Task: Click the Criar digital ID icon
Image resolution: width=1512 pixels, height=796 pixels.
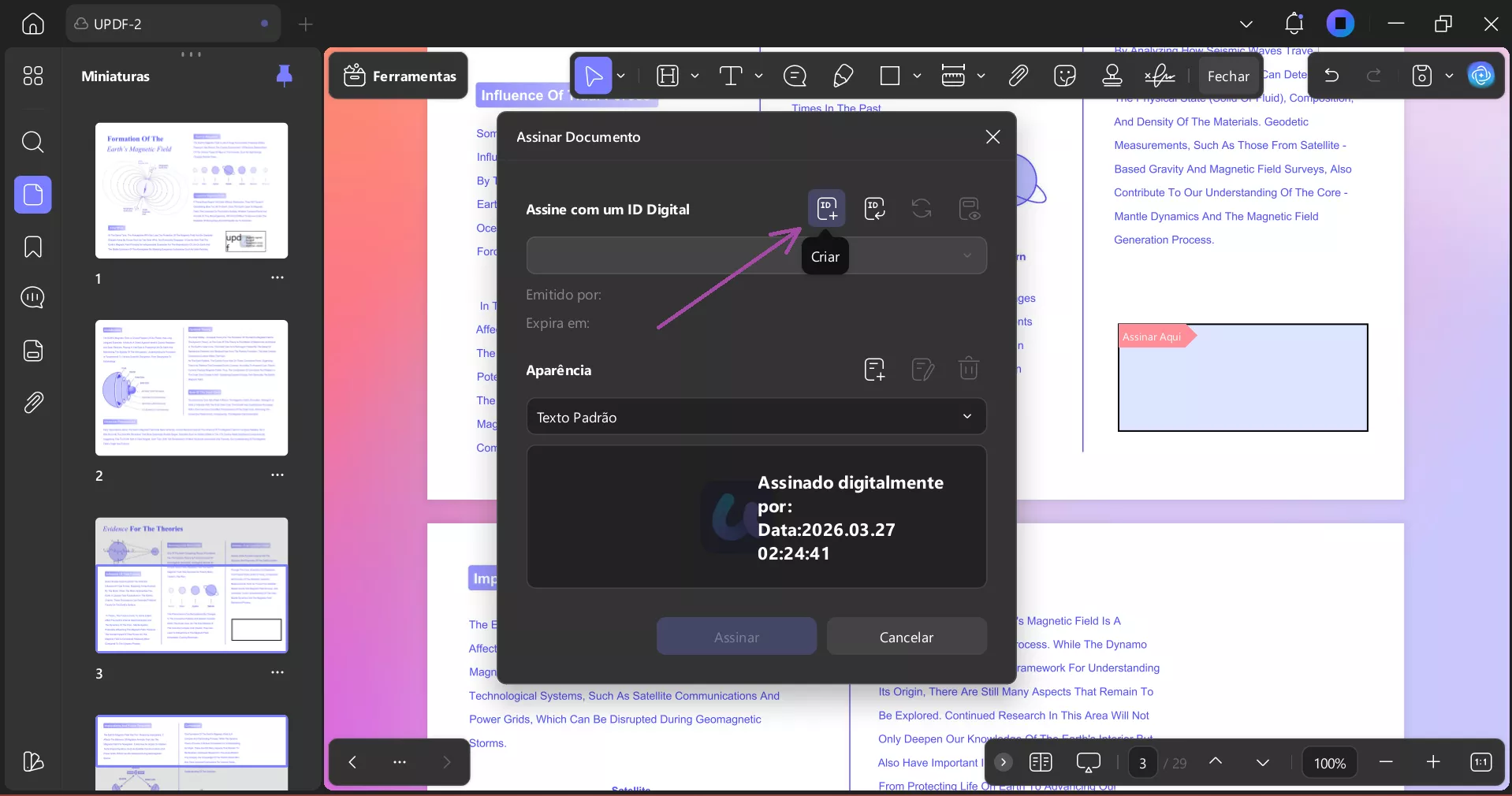Action: 826,209
